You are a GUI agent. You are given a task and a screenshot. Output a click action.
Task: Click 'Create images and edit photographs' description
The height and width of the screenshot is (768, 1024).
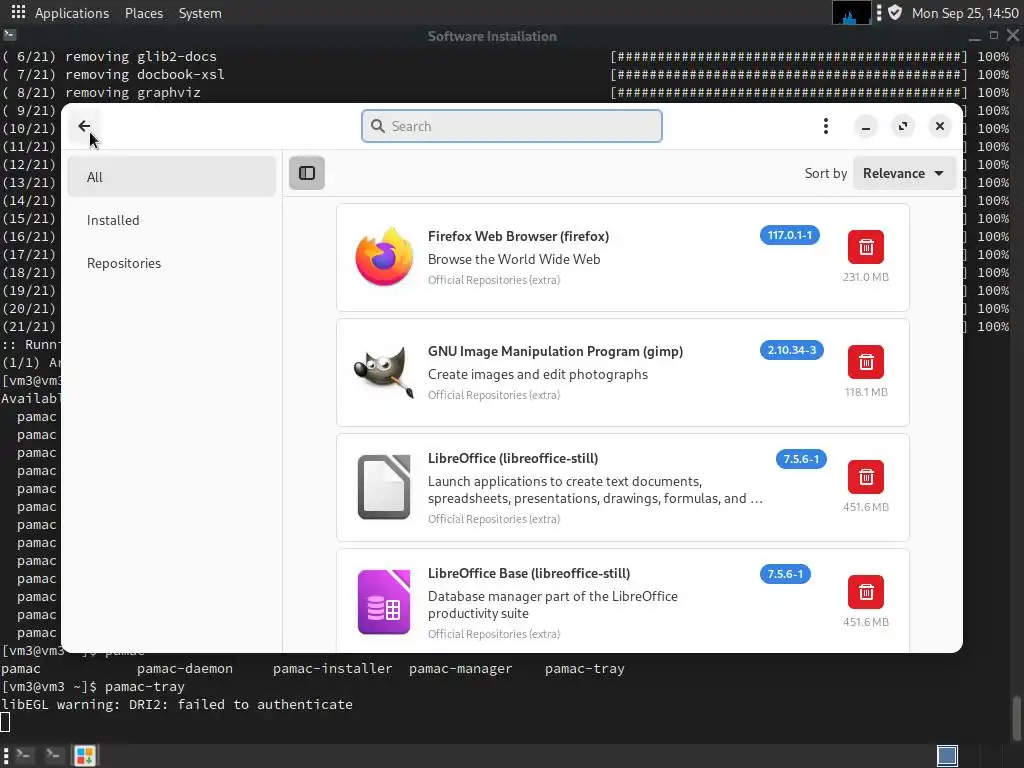click(537, 374)
